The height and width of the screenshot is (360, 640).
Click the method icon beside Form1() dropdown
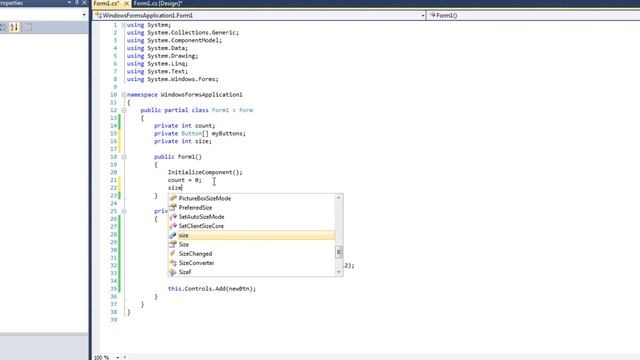[433, 16]
